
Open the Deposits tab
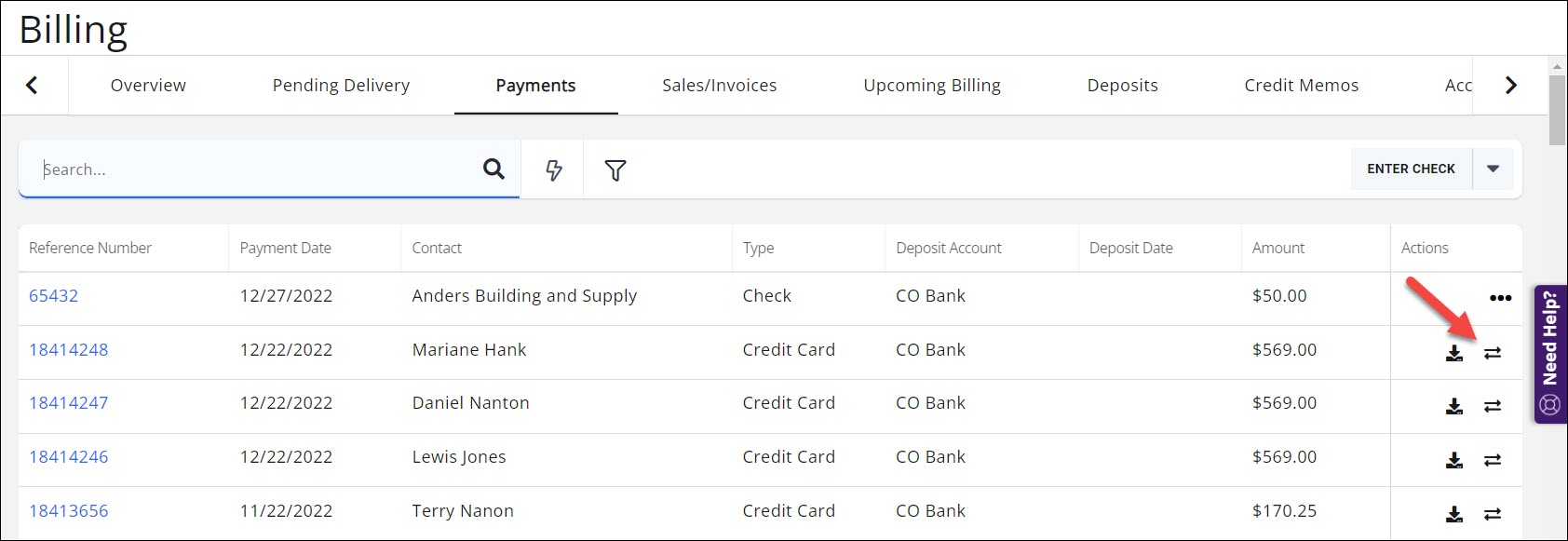[1122, 86]
